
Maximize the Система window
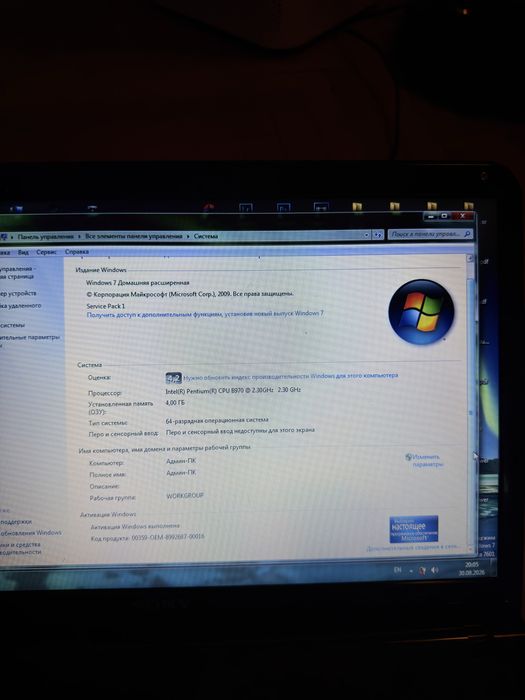pos(445,216)
